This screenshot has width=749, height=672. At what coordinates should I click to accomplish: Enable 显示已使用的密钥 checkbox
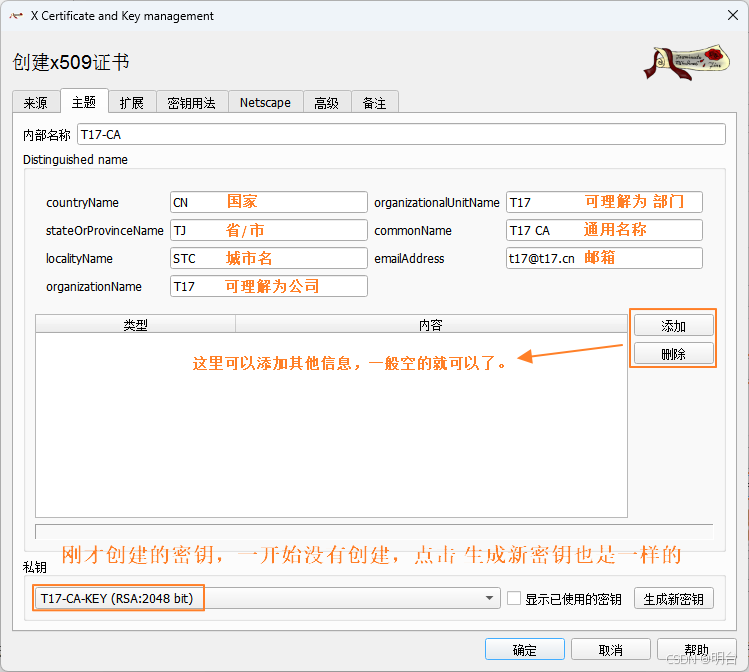pos(514,598)
